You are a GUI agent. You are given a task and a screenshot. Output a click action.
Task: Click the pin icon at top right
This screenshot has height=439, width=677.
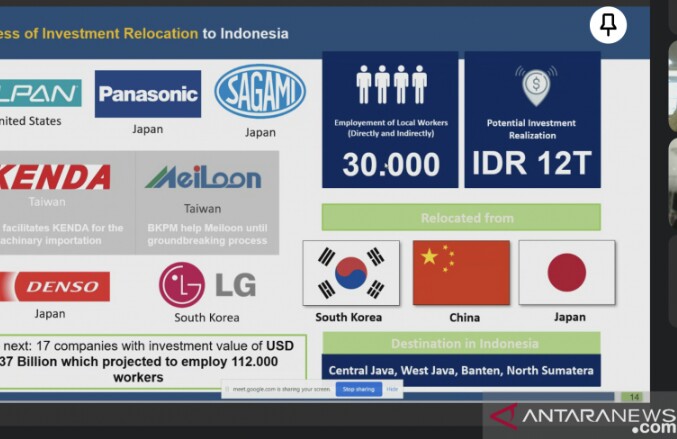[x=608, y=25]
